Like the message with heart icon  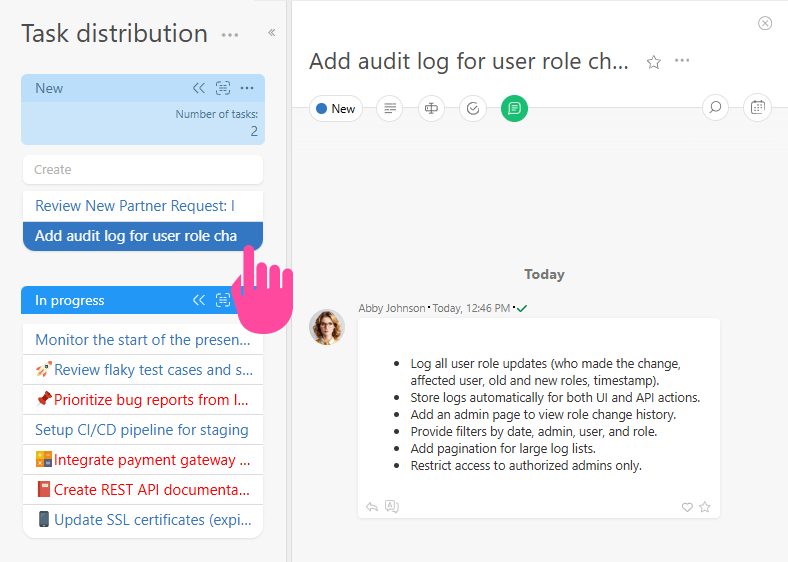(687, 507)
